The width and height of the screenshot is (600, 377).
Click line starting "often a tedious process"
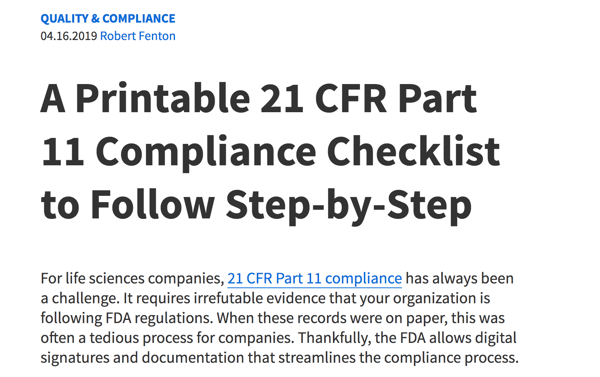(x=279, y=338)
